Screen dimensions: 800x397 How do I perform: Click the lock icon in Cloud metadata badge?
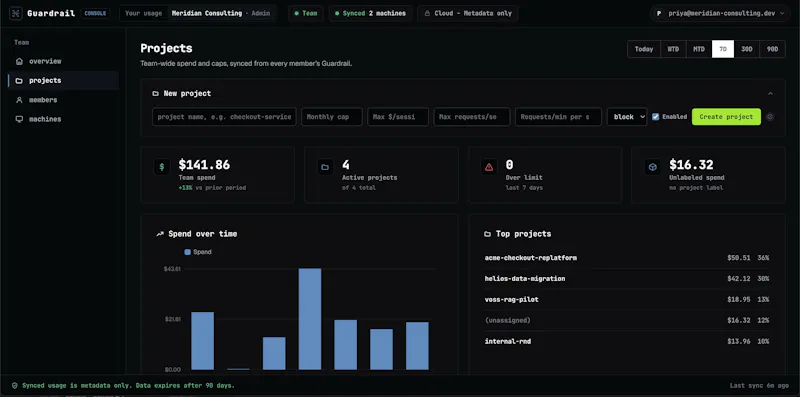click(x=428, y=14)
